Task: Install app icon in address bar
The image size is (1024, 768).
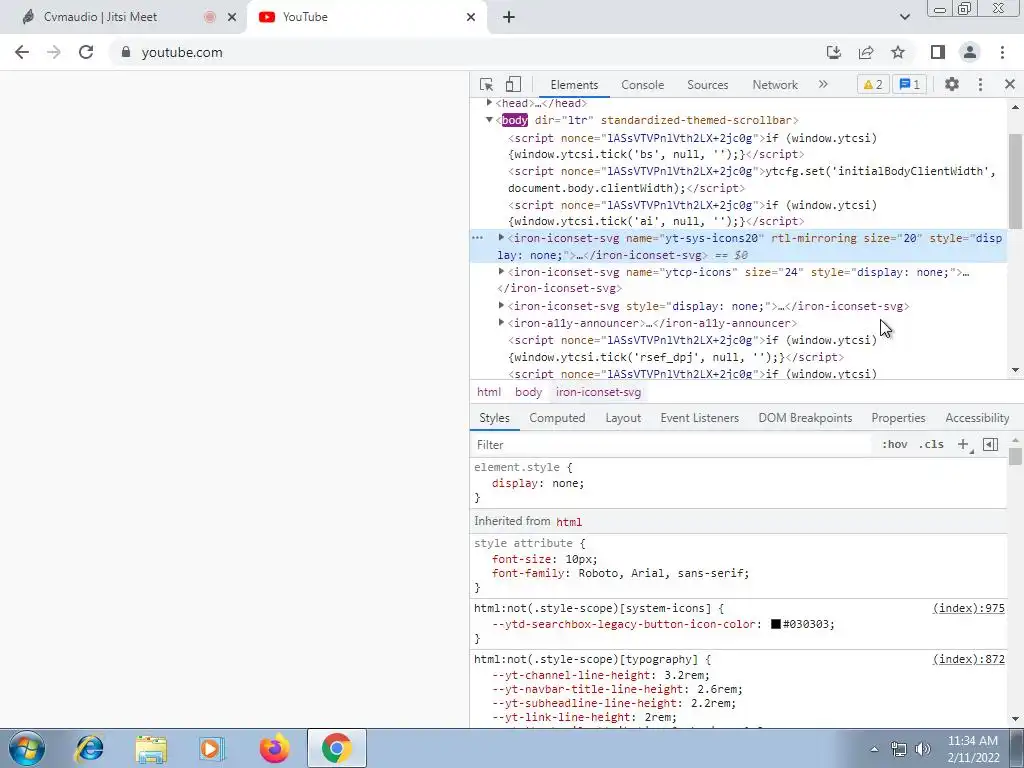Action: pos(834,52)
